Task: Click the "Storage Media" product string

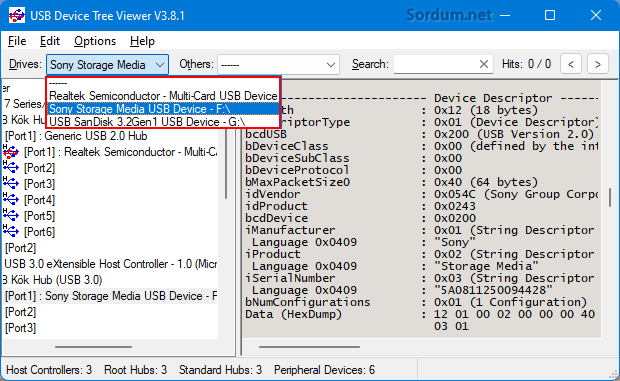Action: (x=486, y=266)
